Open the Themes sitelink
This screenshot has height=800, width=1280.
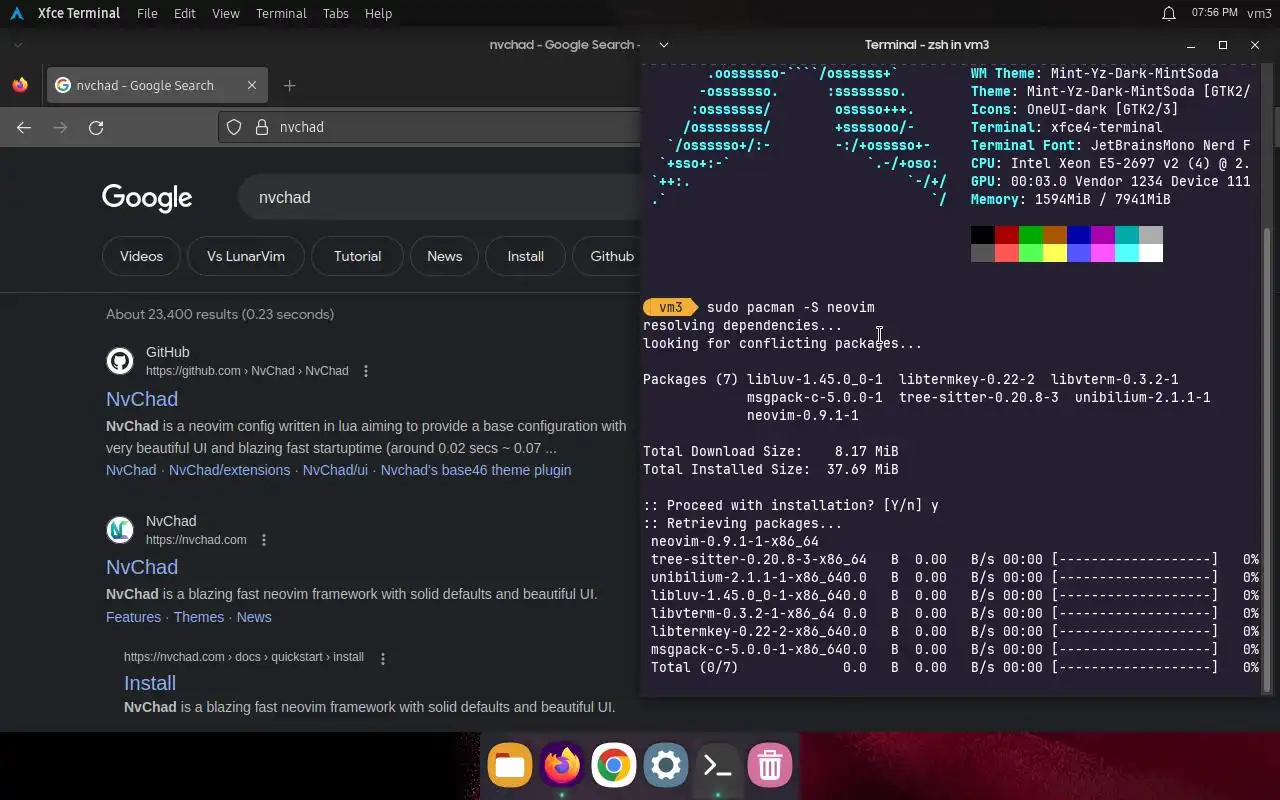point(199,617)
